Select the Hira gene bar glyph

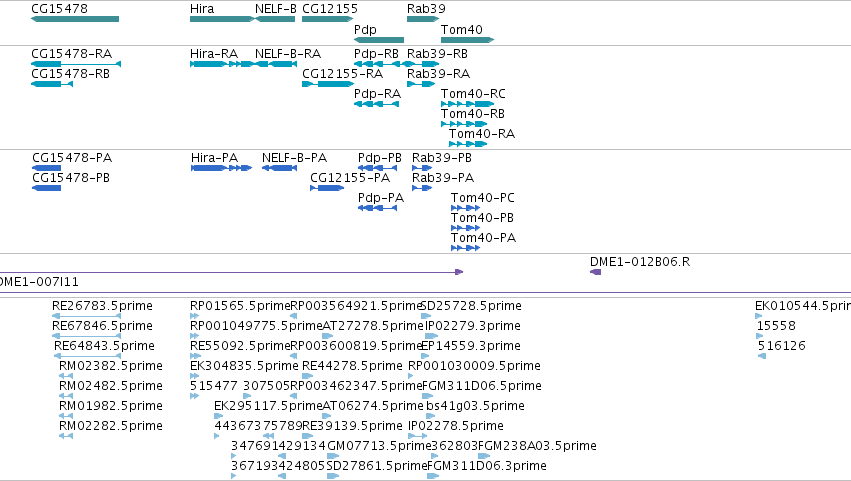[222, 19]
